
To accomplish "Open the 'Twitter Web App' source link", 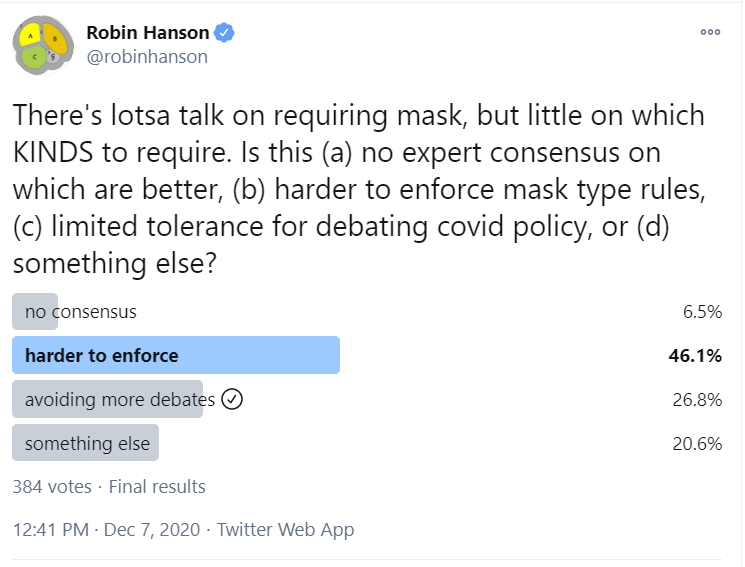I will click(x=286, y=529).
